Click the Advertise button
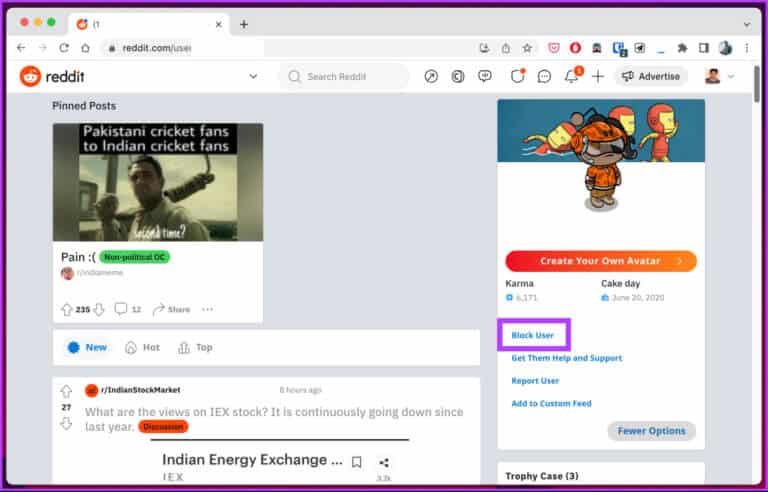 point(651,76)
